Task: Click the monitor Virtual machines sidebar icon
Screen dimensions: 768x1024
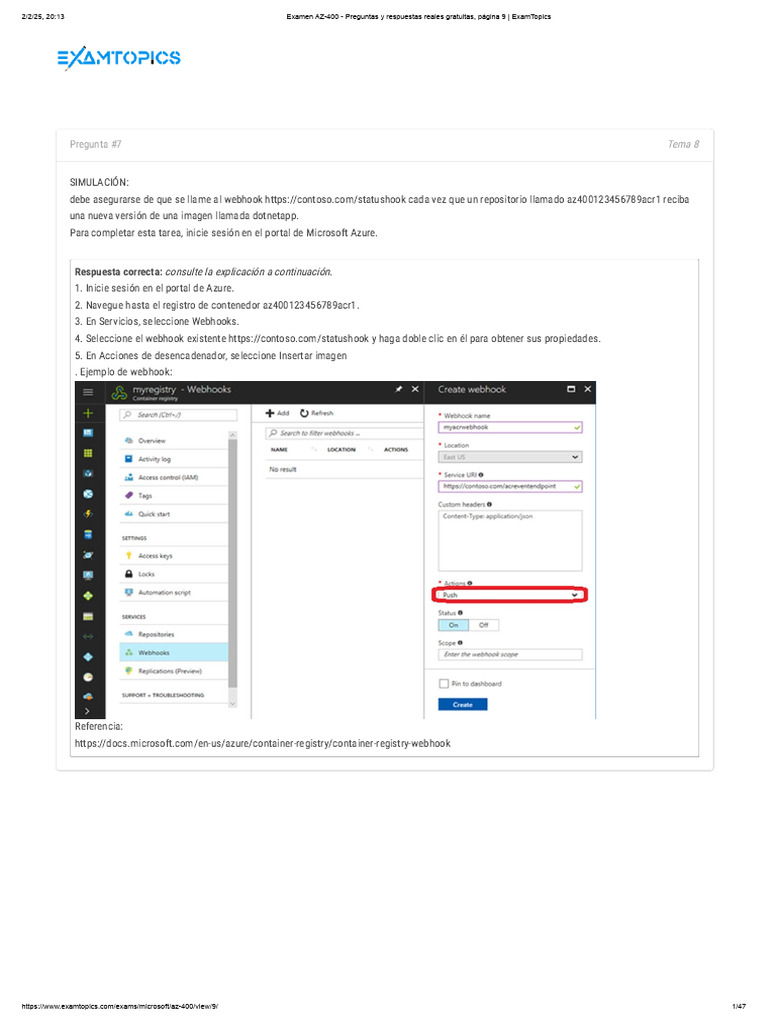Action: (88, 575)
